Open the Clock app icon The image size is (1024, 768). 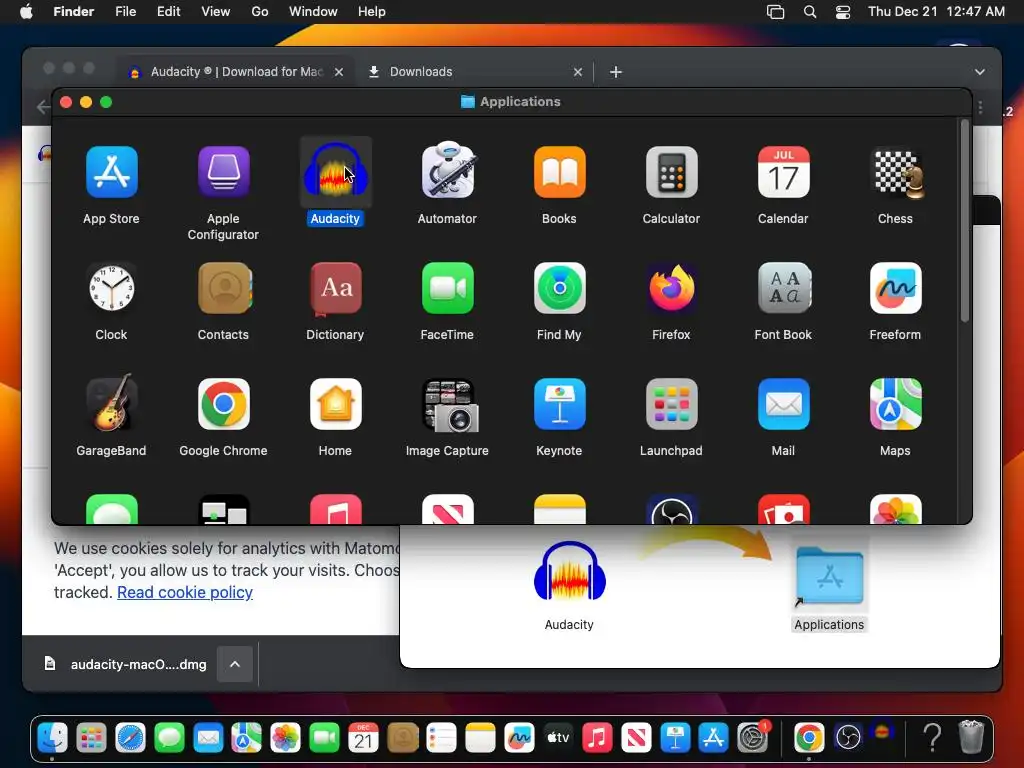(112, 288)
